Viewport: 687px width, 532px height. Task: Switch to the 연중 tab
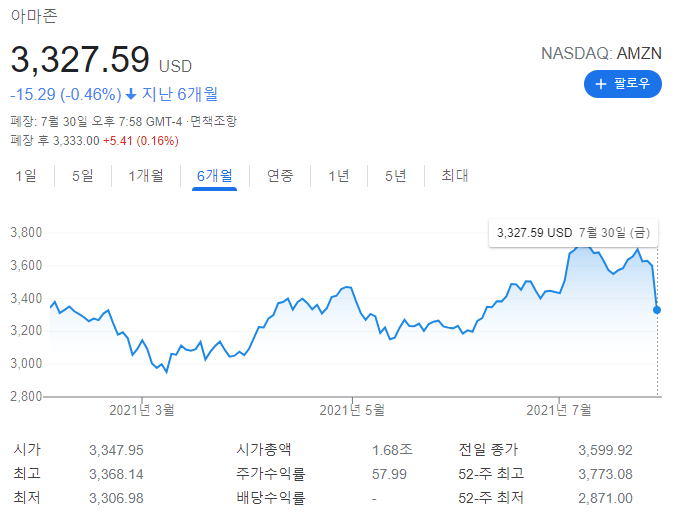click(x=280, y=176)
